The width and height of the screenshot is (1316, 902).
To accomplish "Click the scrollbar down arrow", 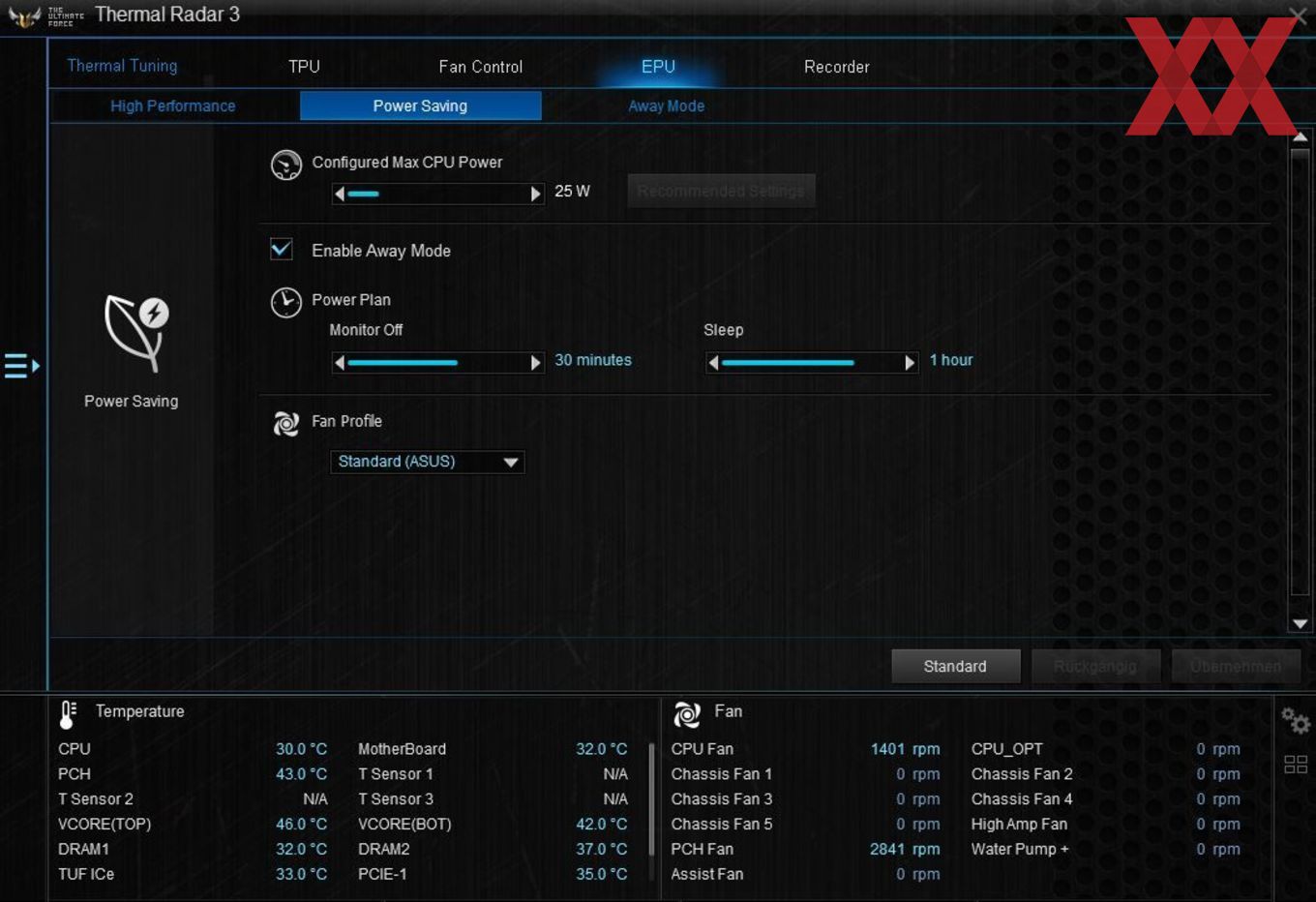I will coord(1301,624).
